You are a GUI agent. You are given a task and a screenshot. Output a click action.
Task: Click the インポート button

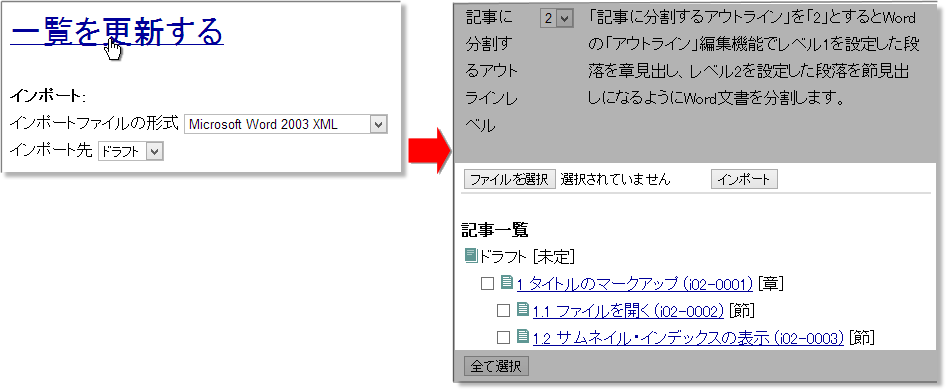click(x=744, y=179)
